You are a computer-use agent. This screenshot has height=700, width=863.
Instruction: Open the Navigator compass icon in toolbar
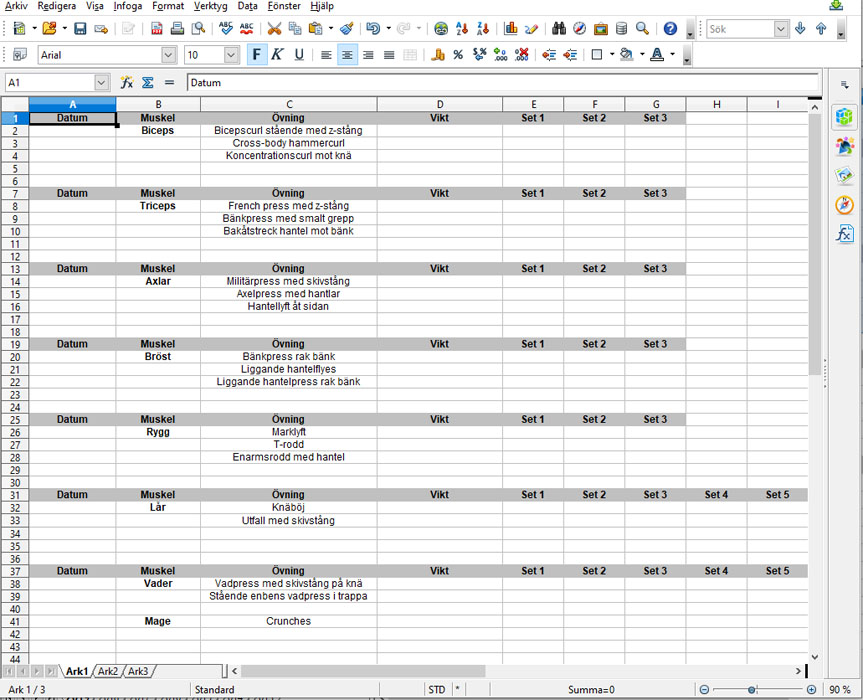click(580, 29)
